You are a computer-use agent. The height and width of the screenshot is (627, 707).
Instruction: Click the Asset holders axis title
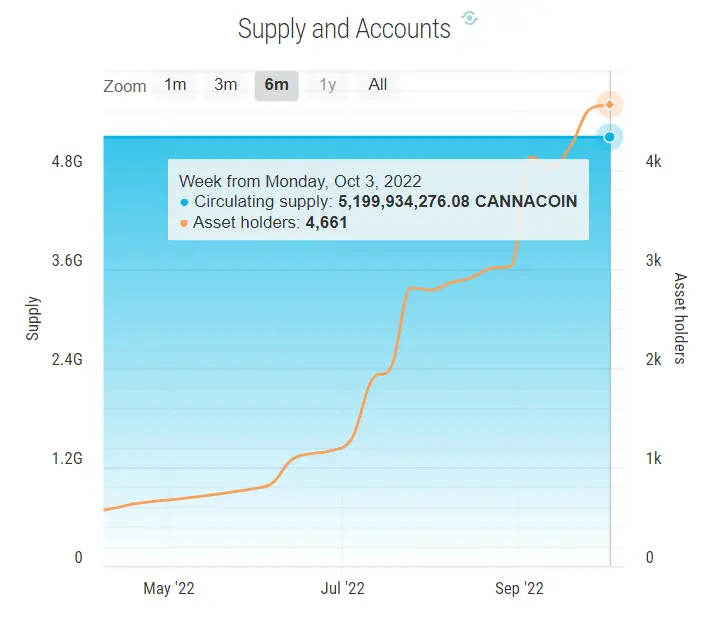680,318
